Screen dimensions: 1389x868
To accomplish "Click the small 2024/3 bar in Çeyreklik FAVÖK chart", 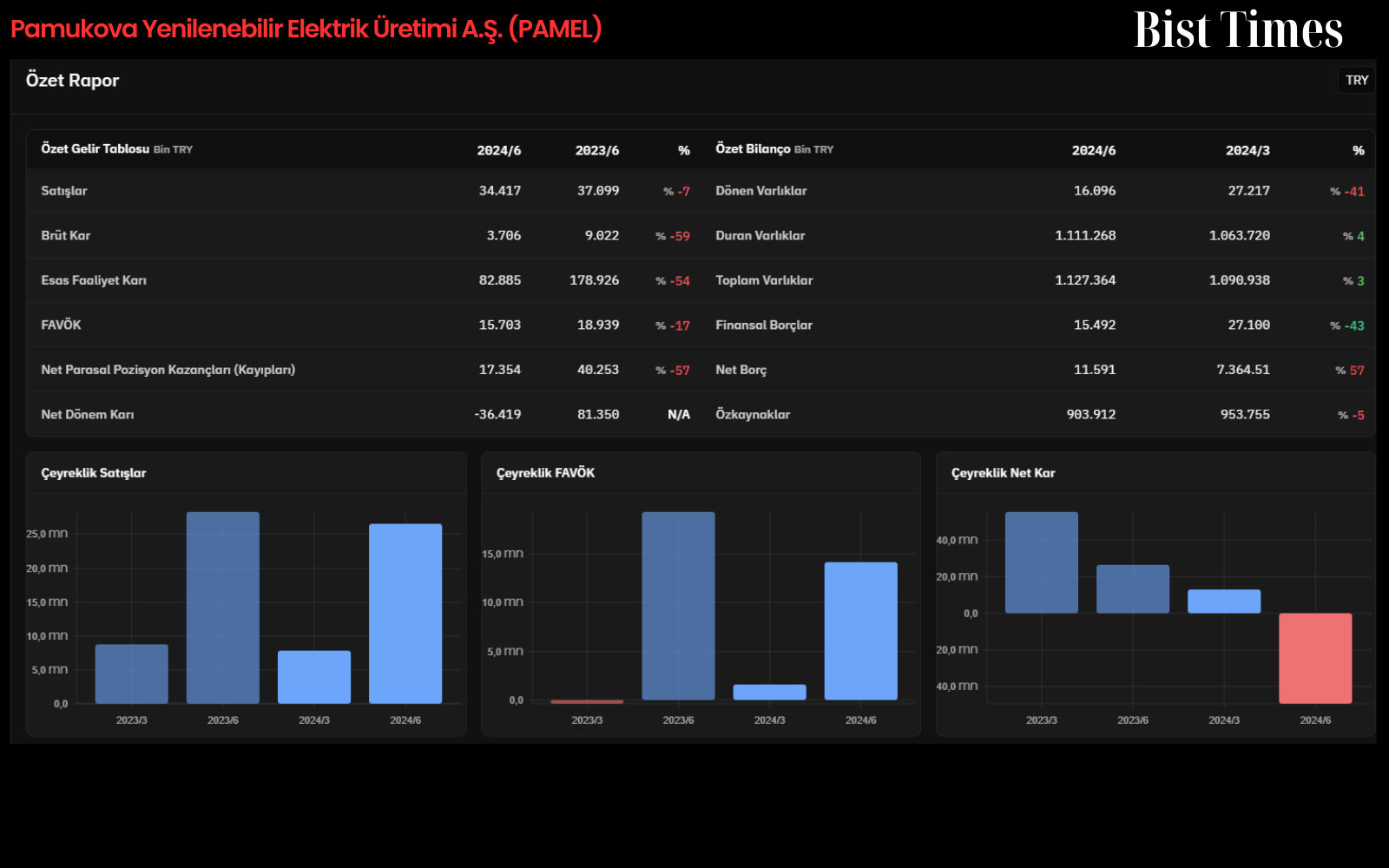I will [x=770, y=692].
